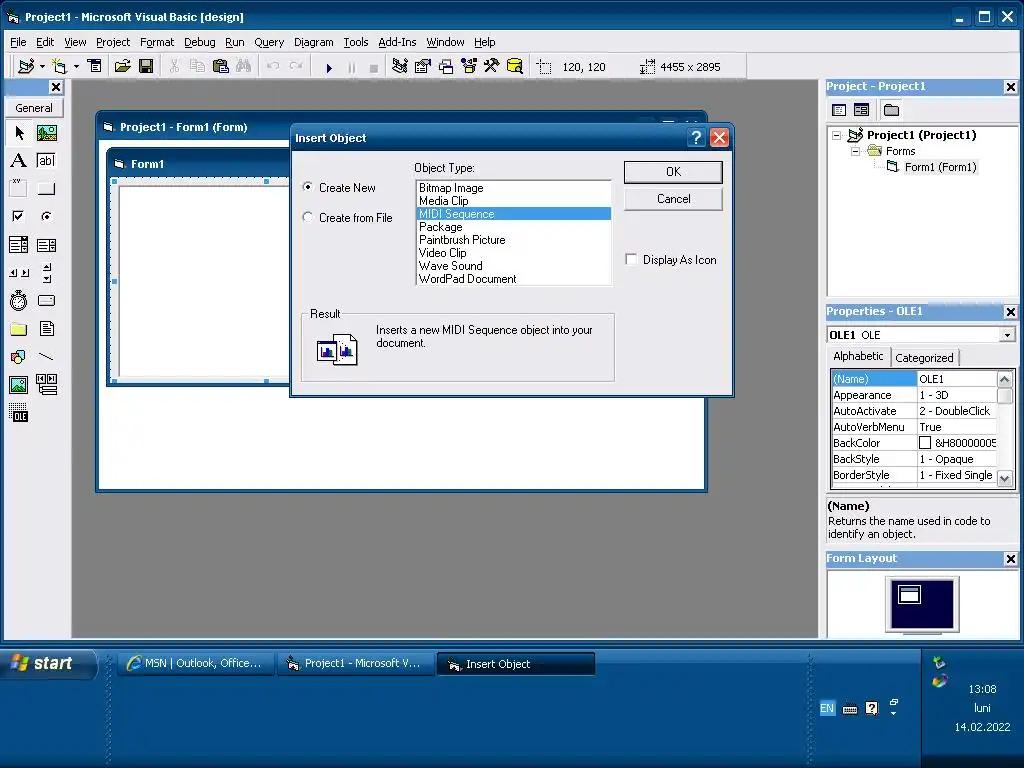Start the program with the Run arrow

click(329, 67)
